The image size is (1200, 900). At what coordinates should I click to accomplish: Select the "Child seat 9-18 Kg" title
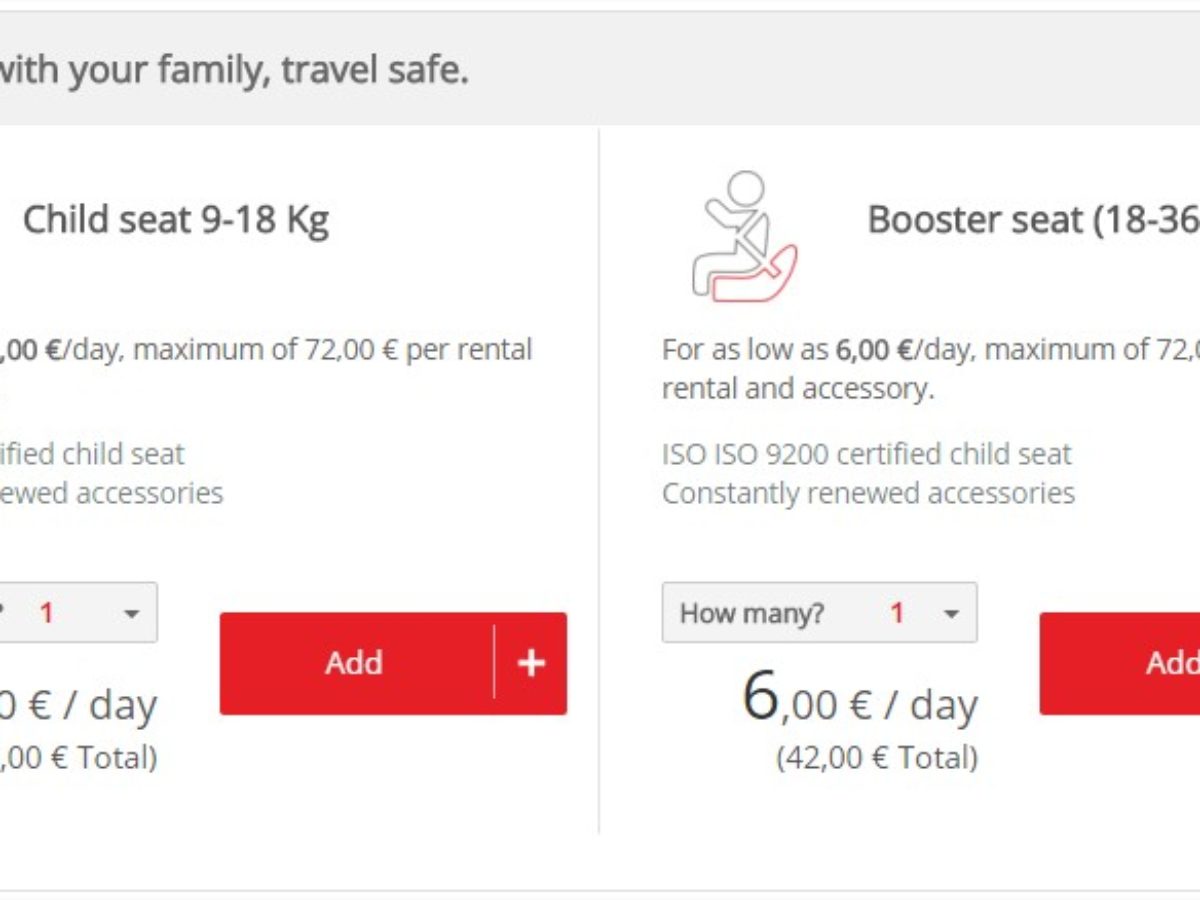[x=176, y=220]
